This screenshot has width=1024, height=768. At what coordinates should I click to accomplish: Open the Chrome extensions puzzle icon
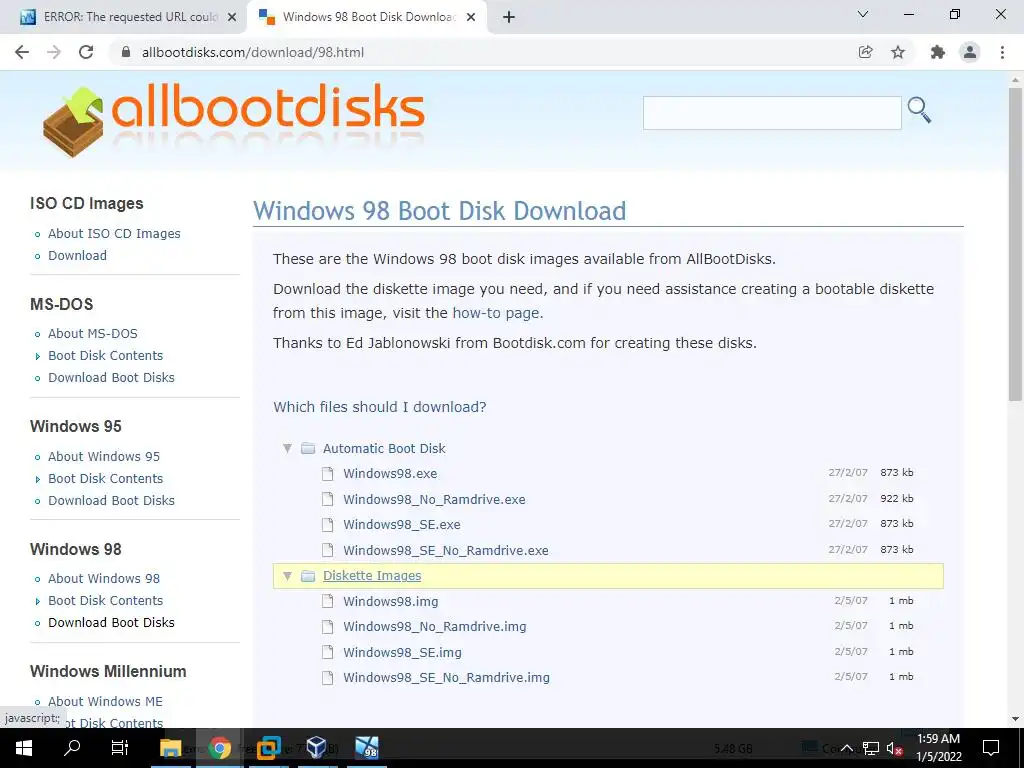click(x=938, y=52)
